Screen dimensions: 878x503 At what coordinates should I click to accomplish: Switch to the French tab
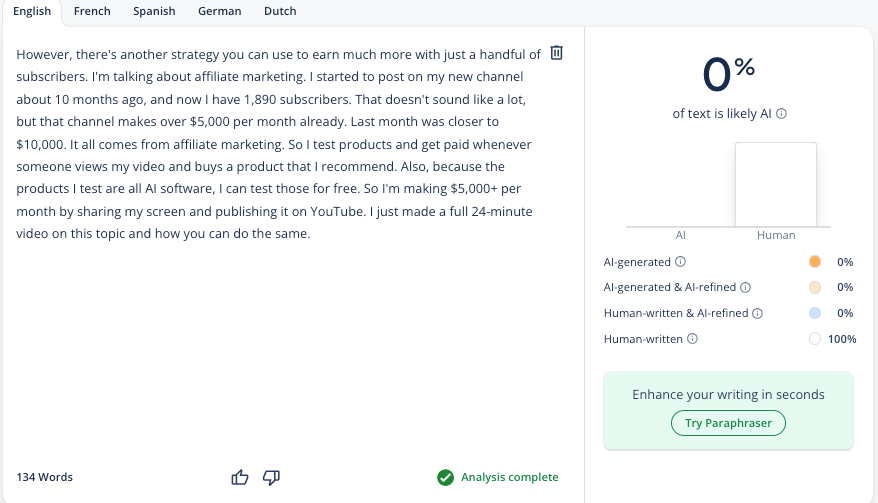coord(92,11)
